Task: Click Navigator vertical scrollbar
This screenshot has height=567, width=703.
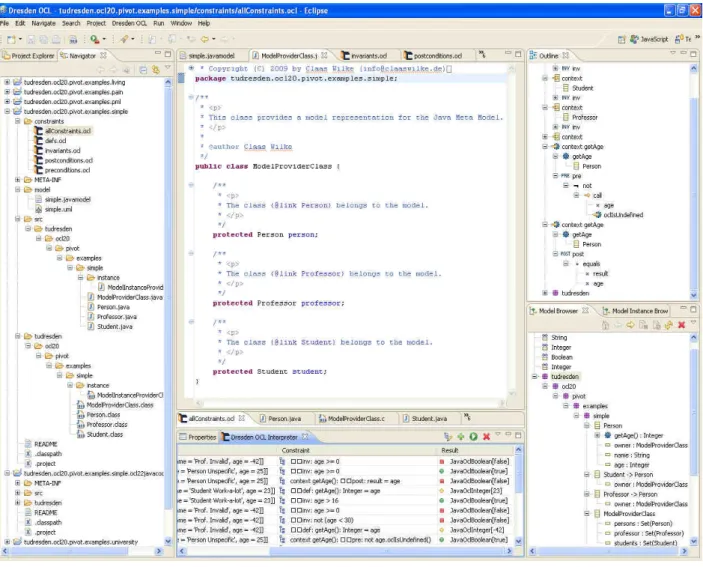Action: pos(168,300)
